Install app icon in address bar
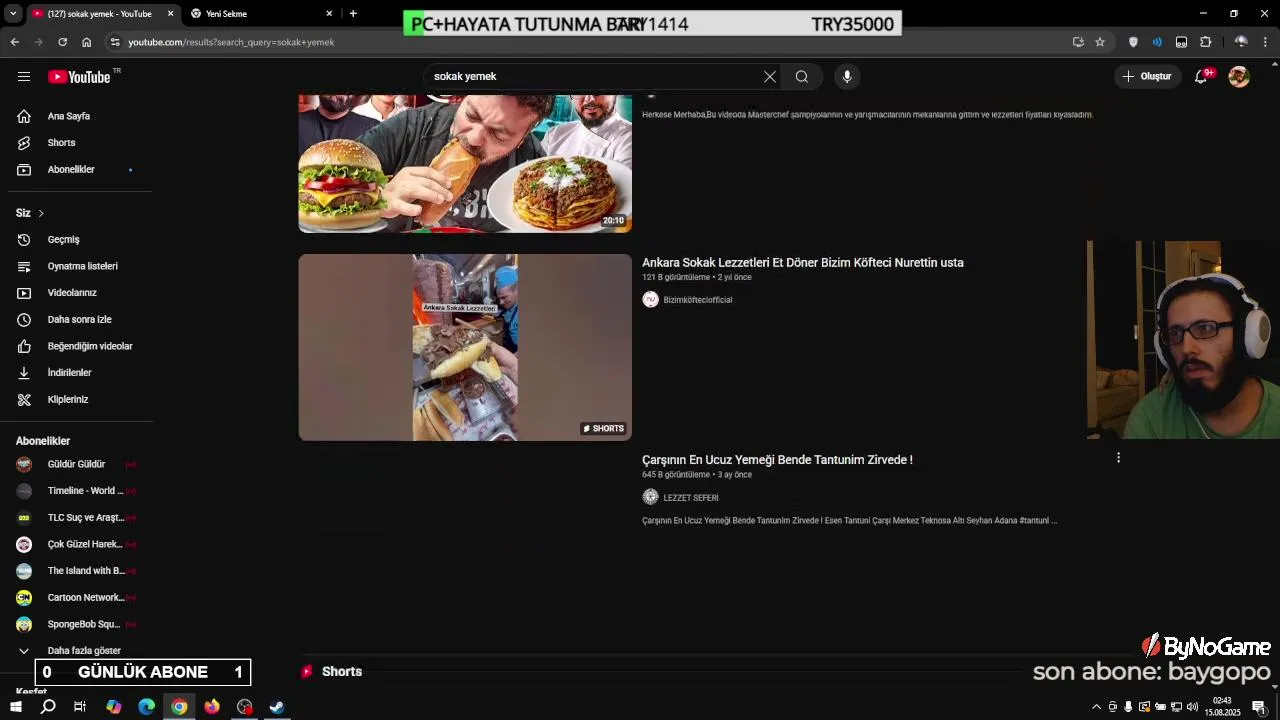 (1078, 42)
